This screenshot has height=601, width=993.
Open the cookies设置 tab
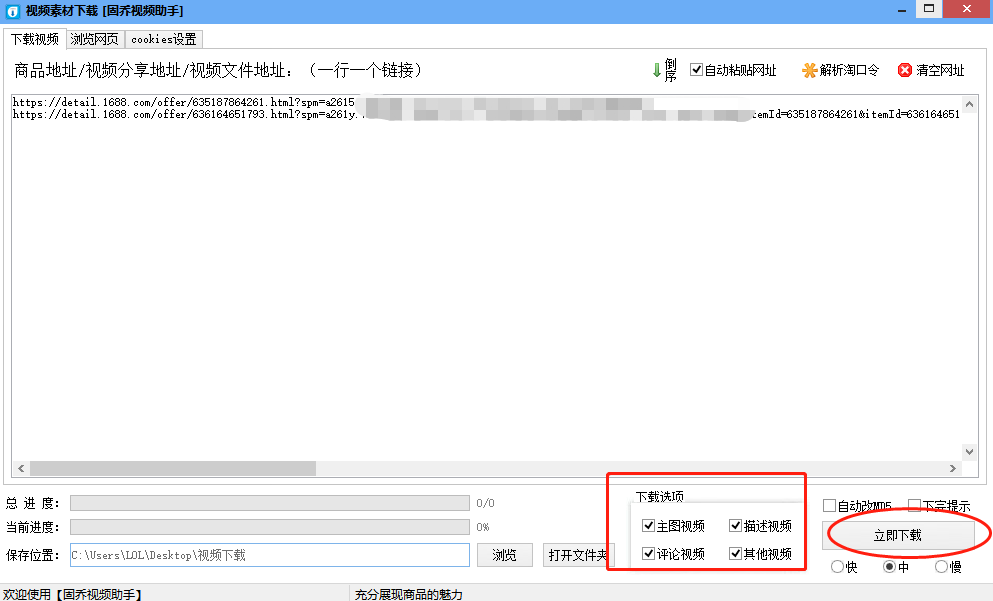pyautogui.click(x=163, y=39)
